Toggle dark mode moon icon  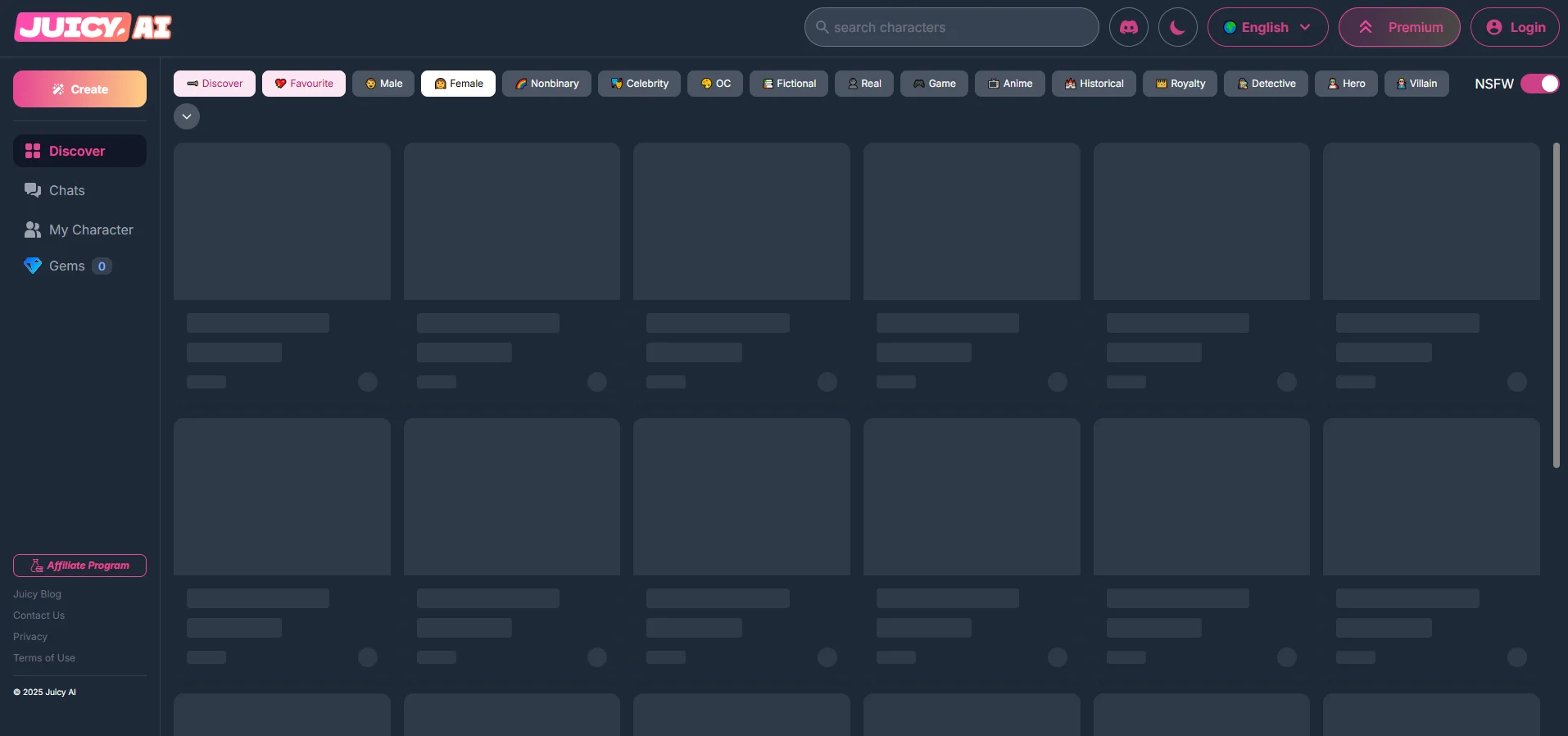click(1177, 27)
